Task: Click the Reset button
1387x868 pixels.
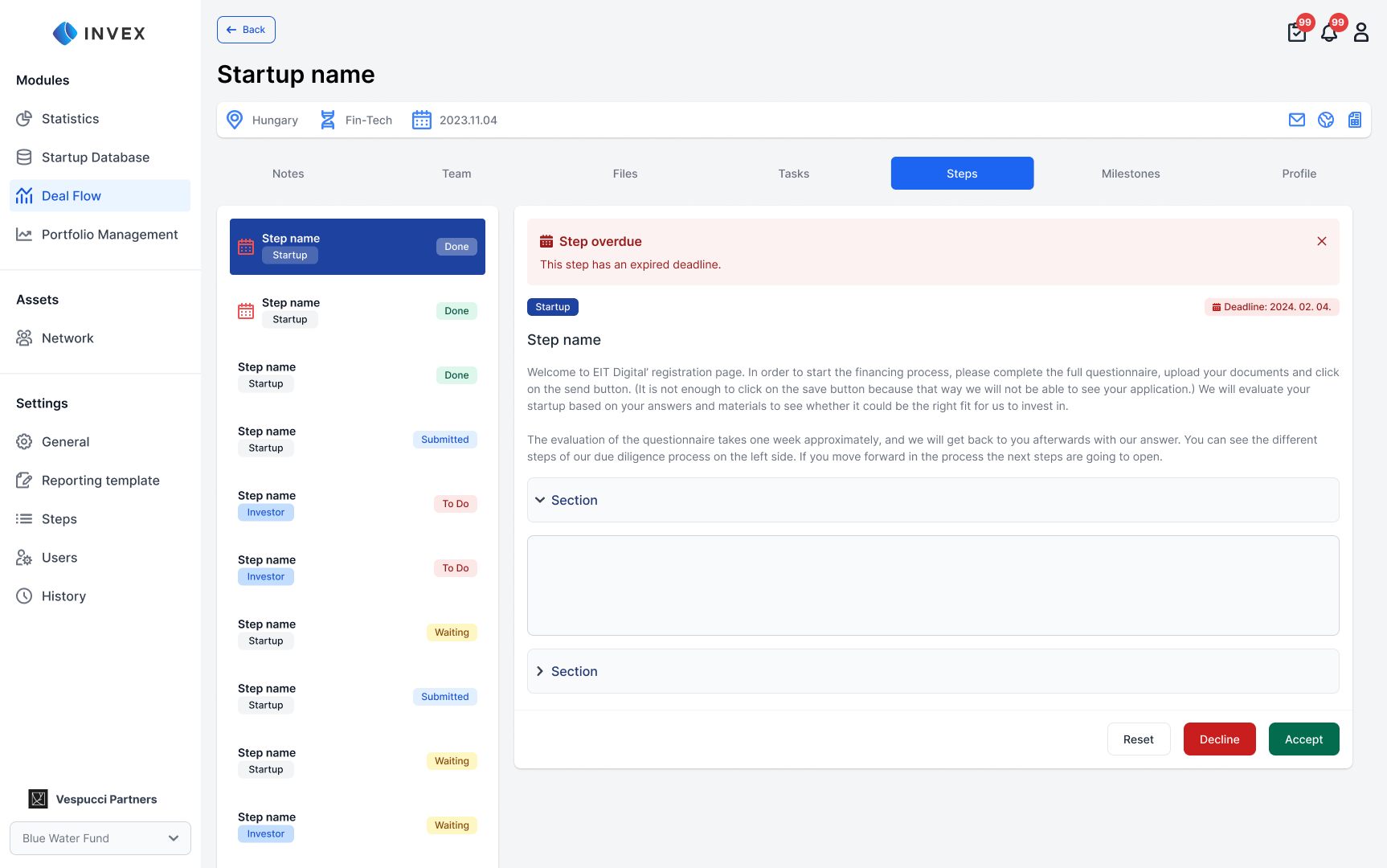Action: pos(1138,739)
